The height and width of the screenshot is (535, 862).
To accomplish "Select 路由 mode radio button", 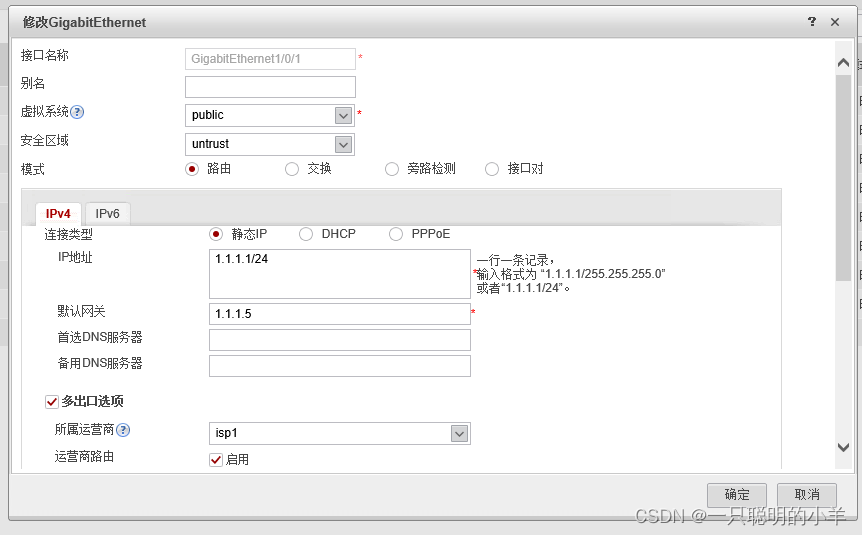I will 191,169.
